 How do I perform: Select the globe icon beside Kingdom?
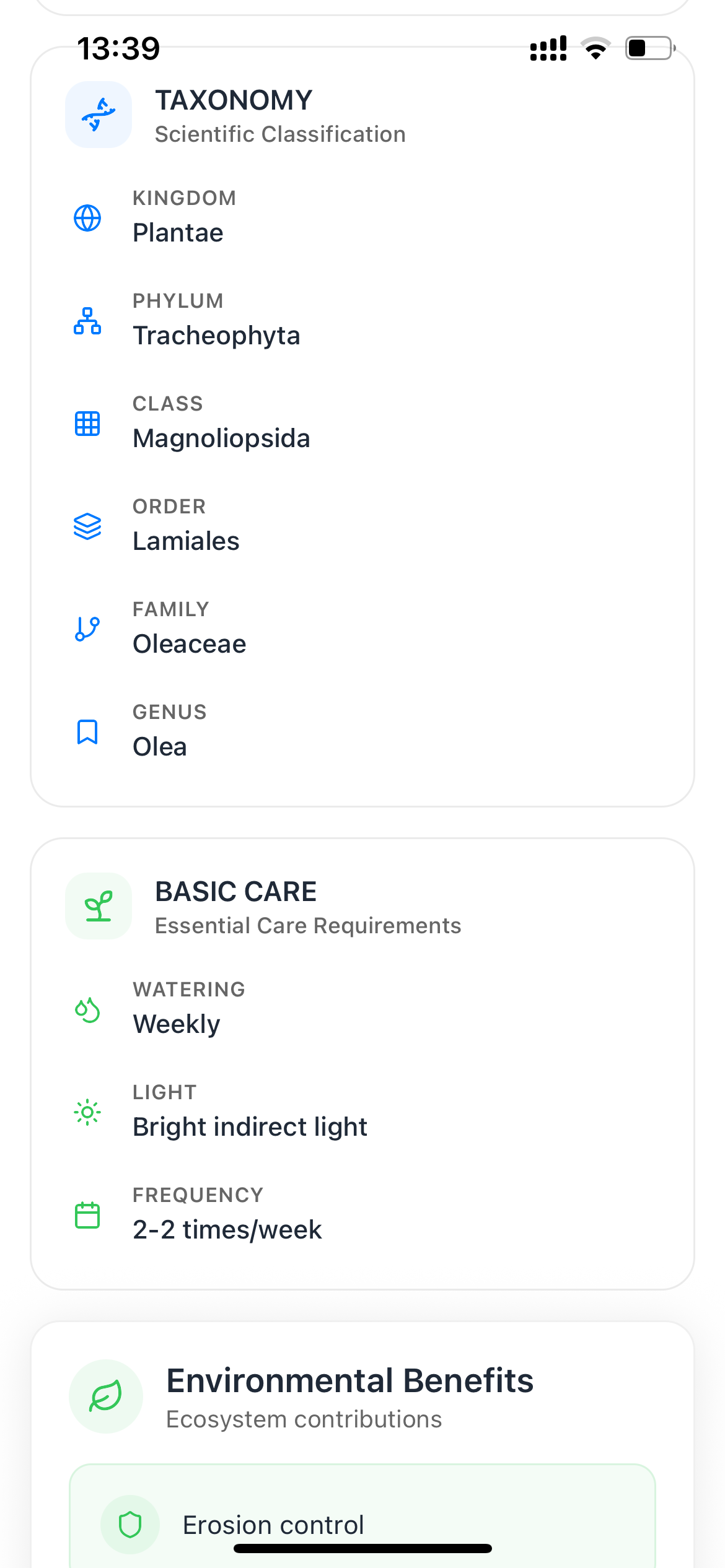87,218
